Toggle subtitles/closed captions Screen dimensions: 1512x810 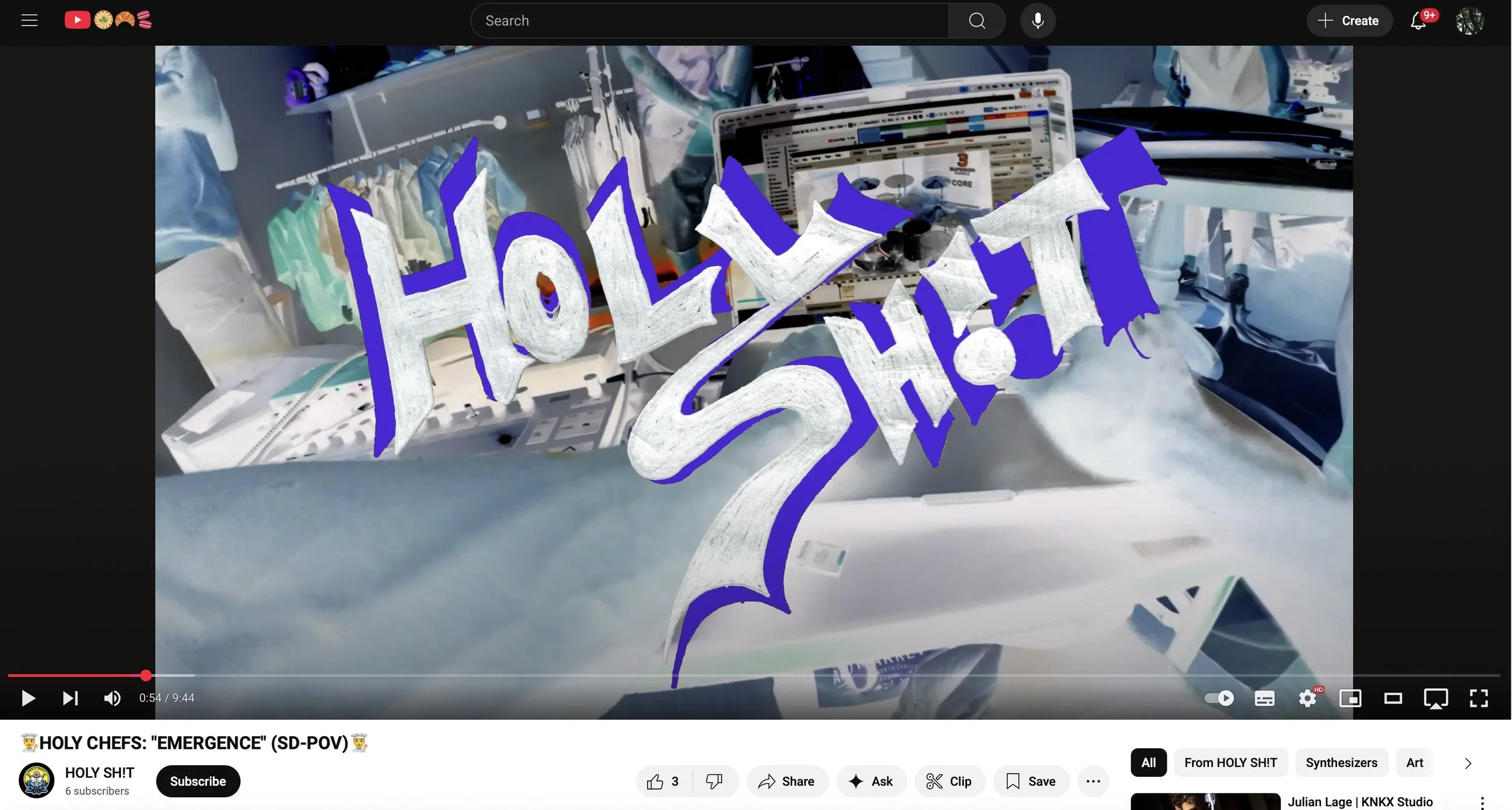[x=1264, y=698]
